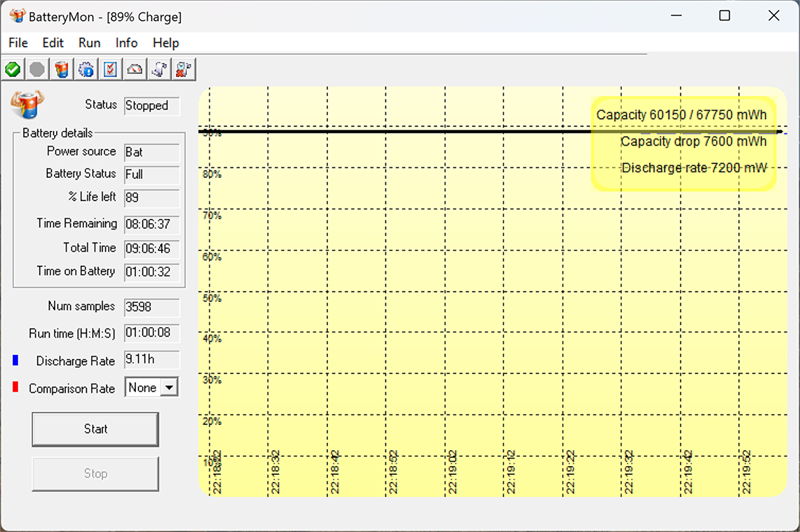Open the Edit menu
Viewport: 800px width, 532px height.
click(x=53, y=43)
